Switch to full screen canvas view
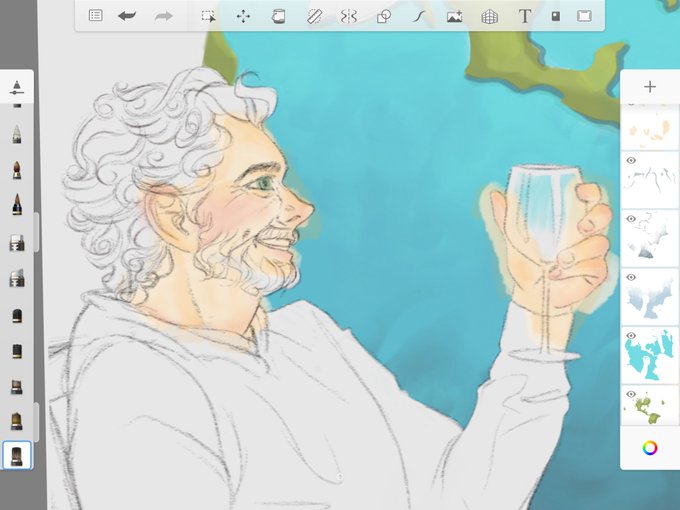The height and width of the screenshot is (510, 680). [x=584, y=16]
